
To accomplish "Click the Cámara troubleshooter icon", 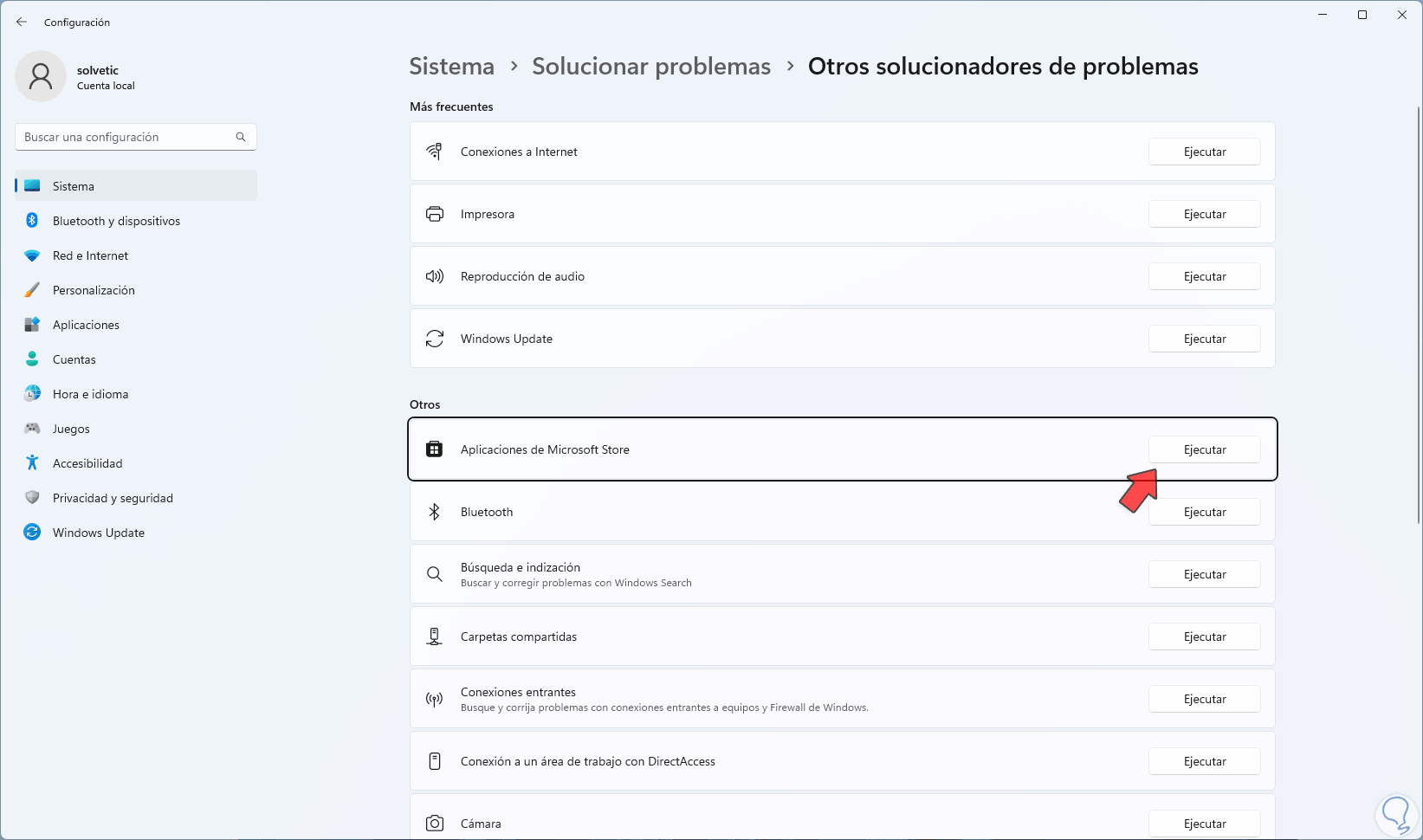I will click(435, 824).
